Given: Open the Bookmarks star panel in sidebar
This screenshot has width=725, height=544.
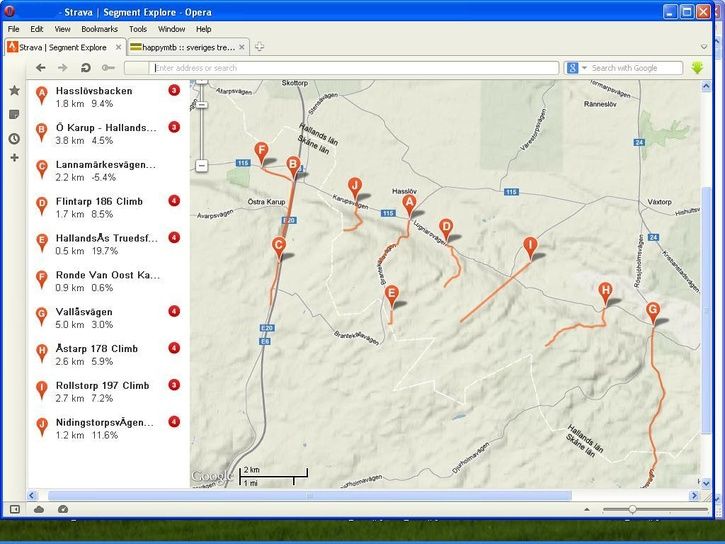Looking at the screenshot, I should point(15,90).
